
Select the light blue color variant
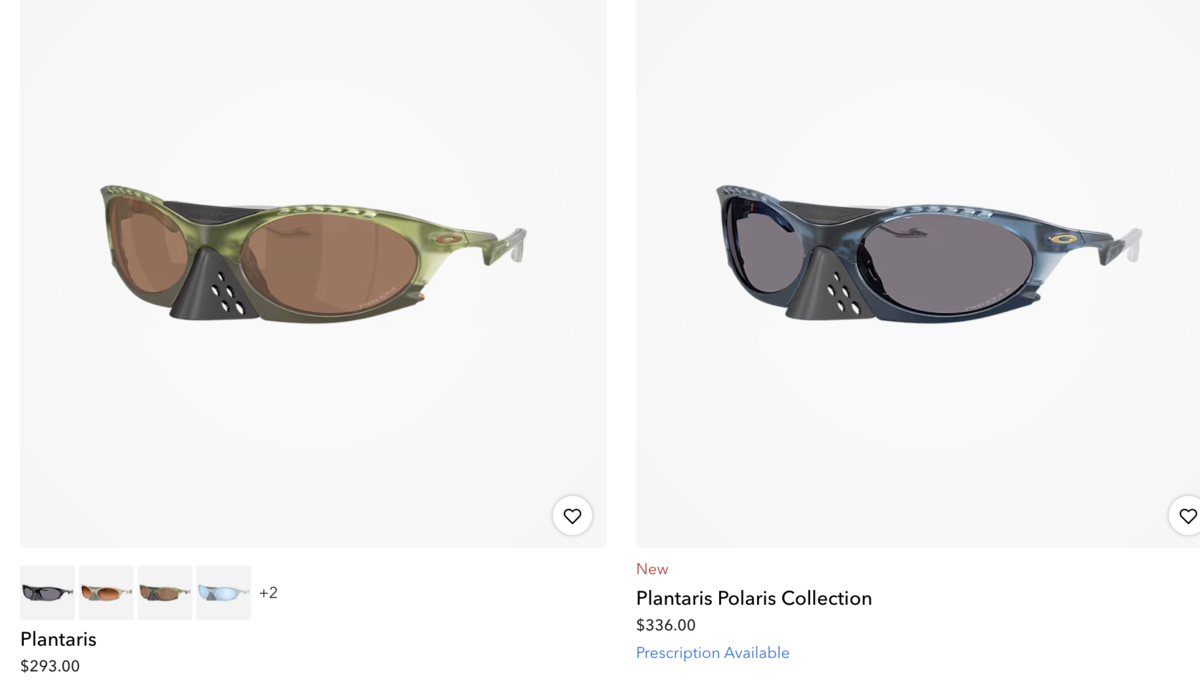pos(223,593)
